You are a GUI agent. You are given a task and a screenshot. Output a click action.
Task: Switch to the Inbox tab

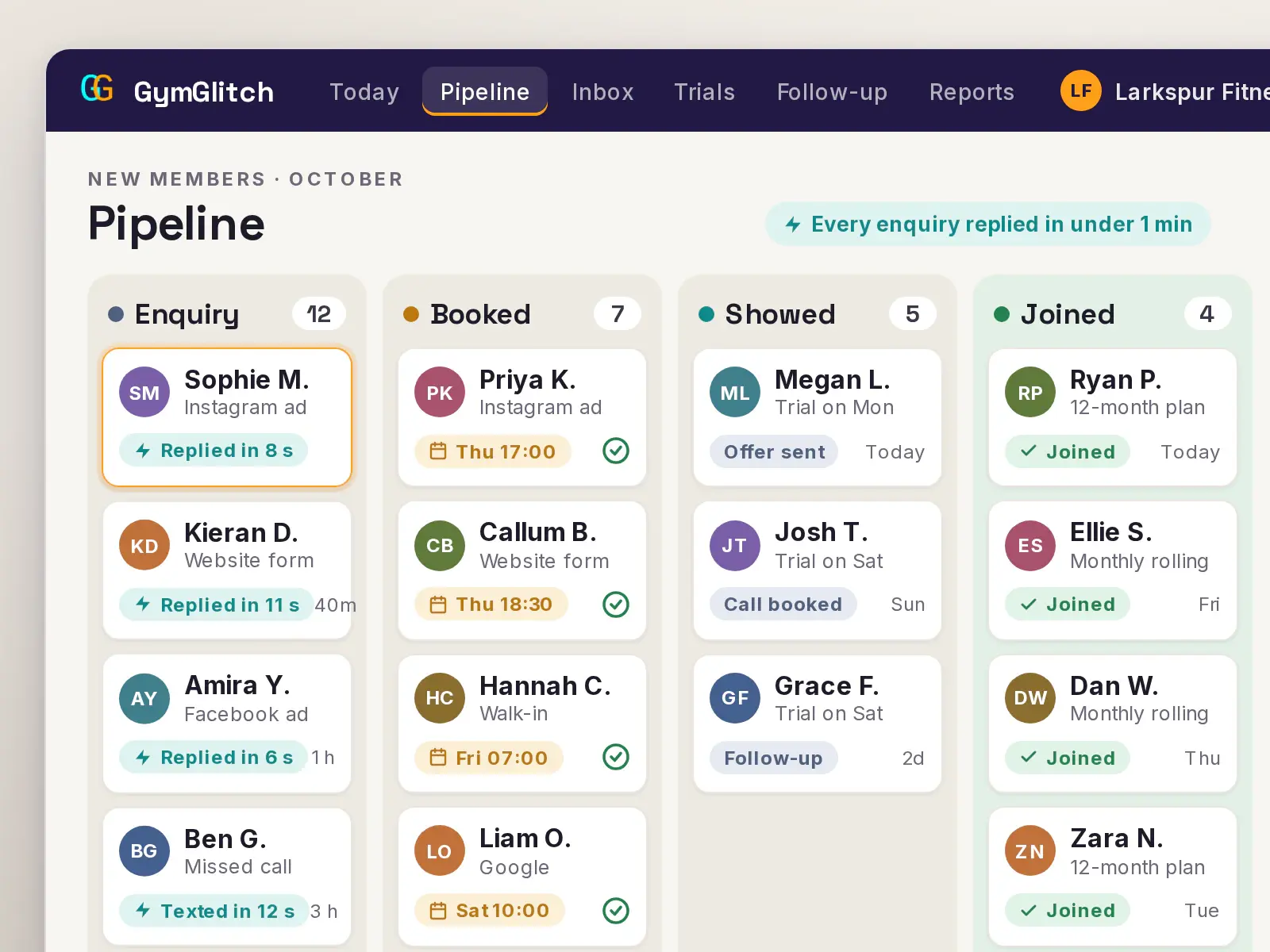[603, 92]
